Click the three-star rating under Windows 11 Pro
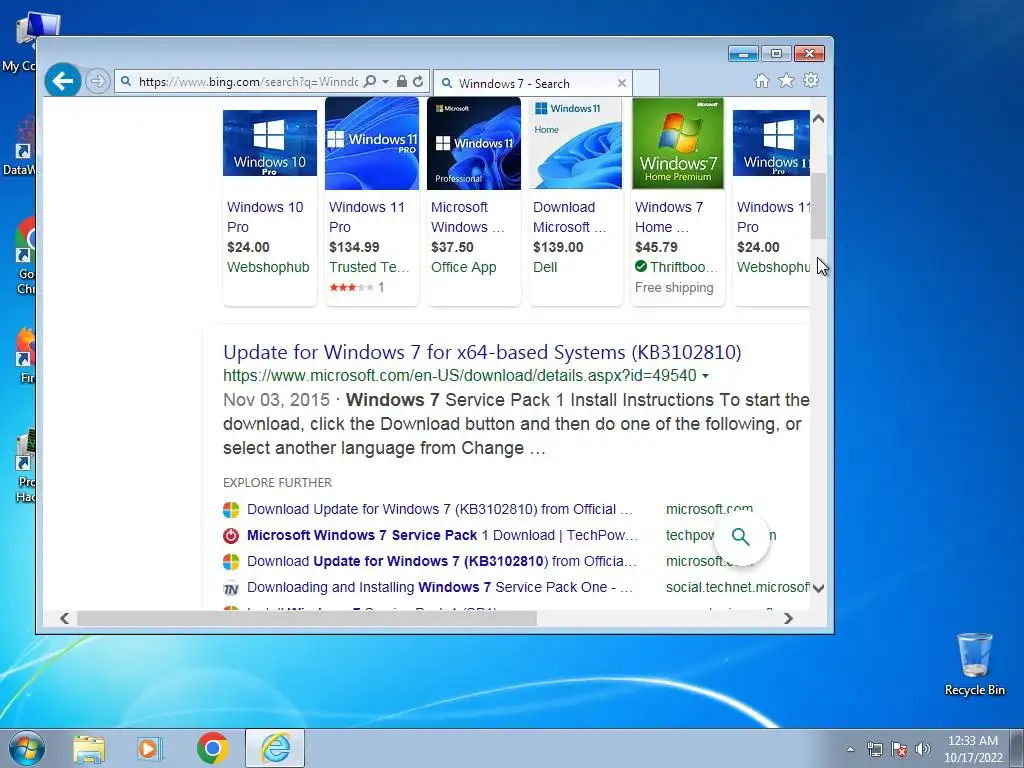1024x768 pixels. (x=351, y=287)
